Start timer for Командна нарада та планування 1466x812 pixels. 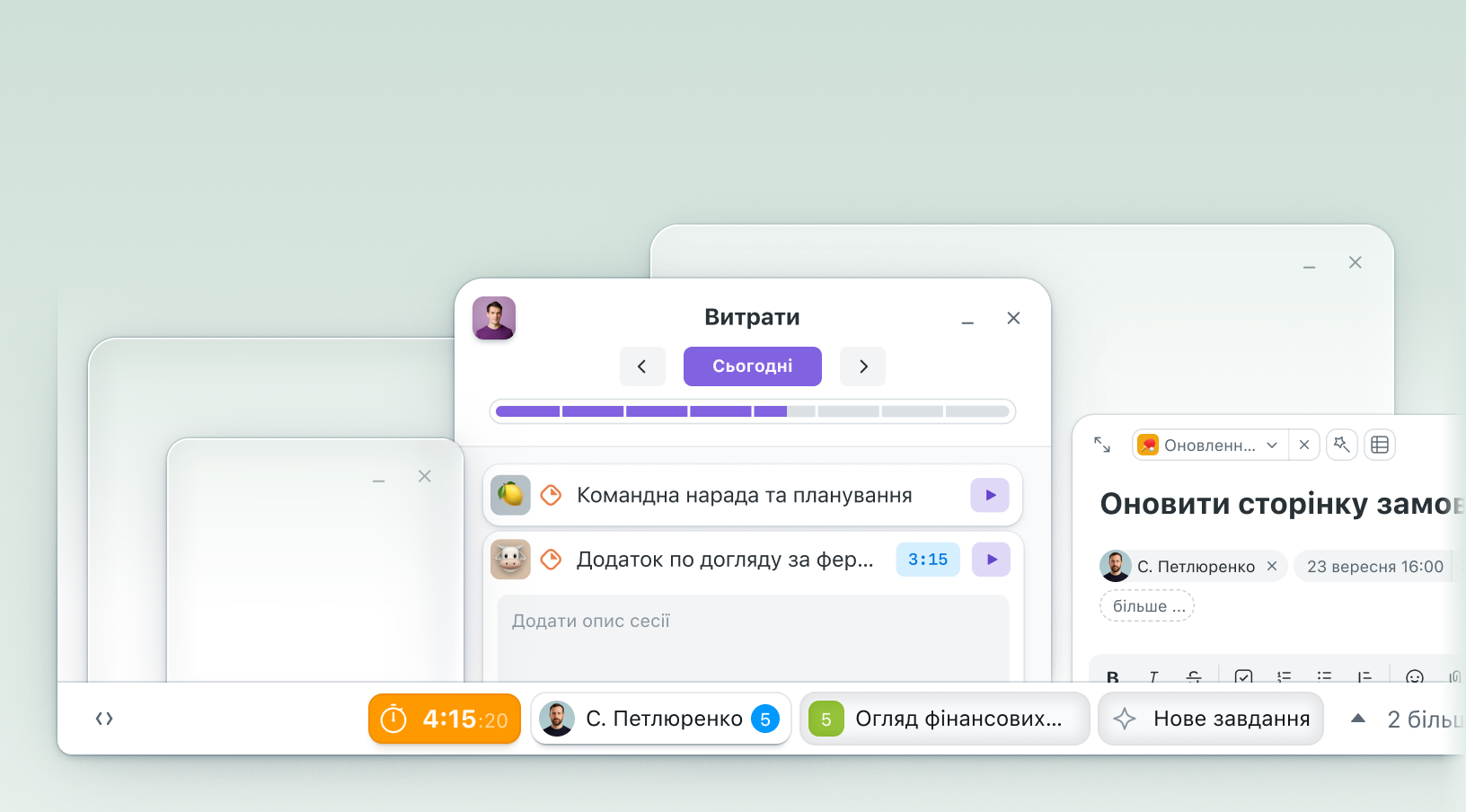pos(990,495)
